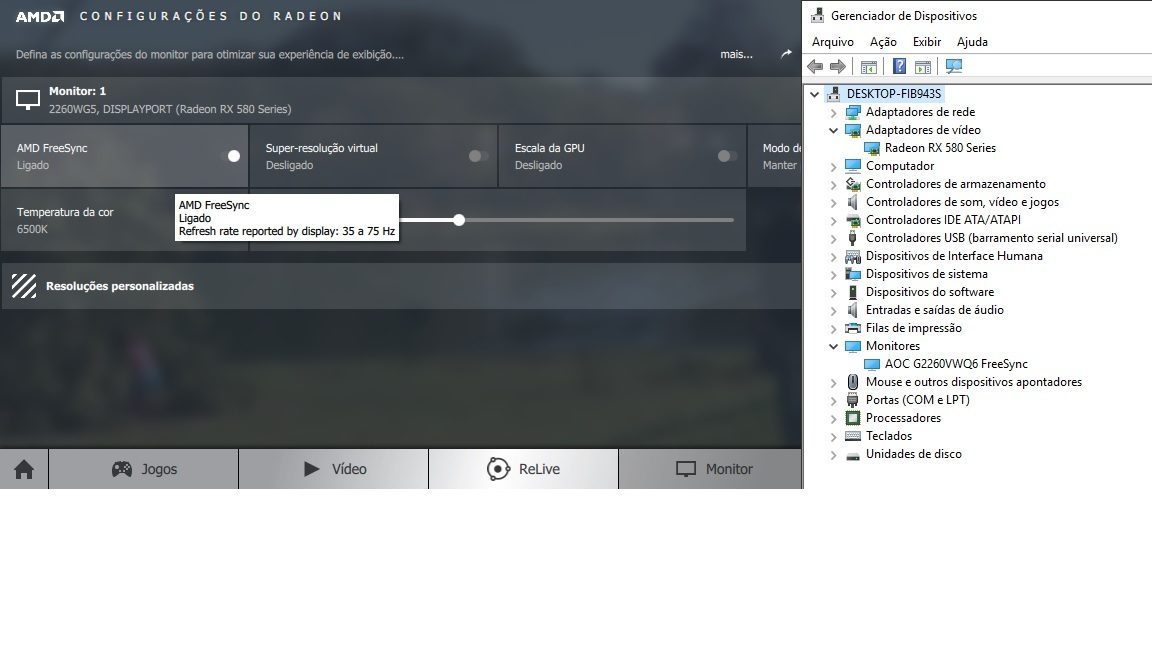
Task: Select Entradas e saídas de áudio row
Action: coord(935,310)
